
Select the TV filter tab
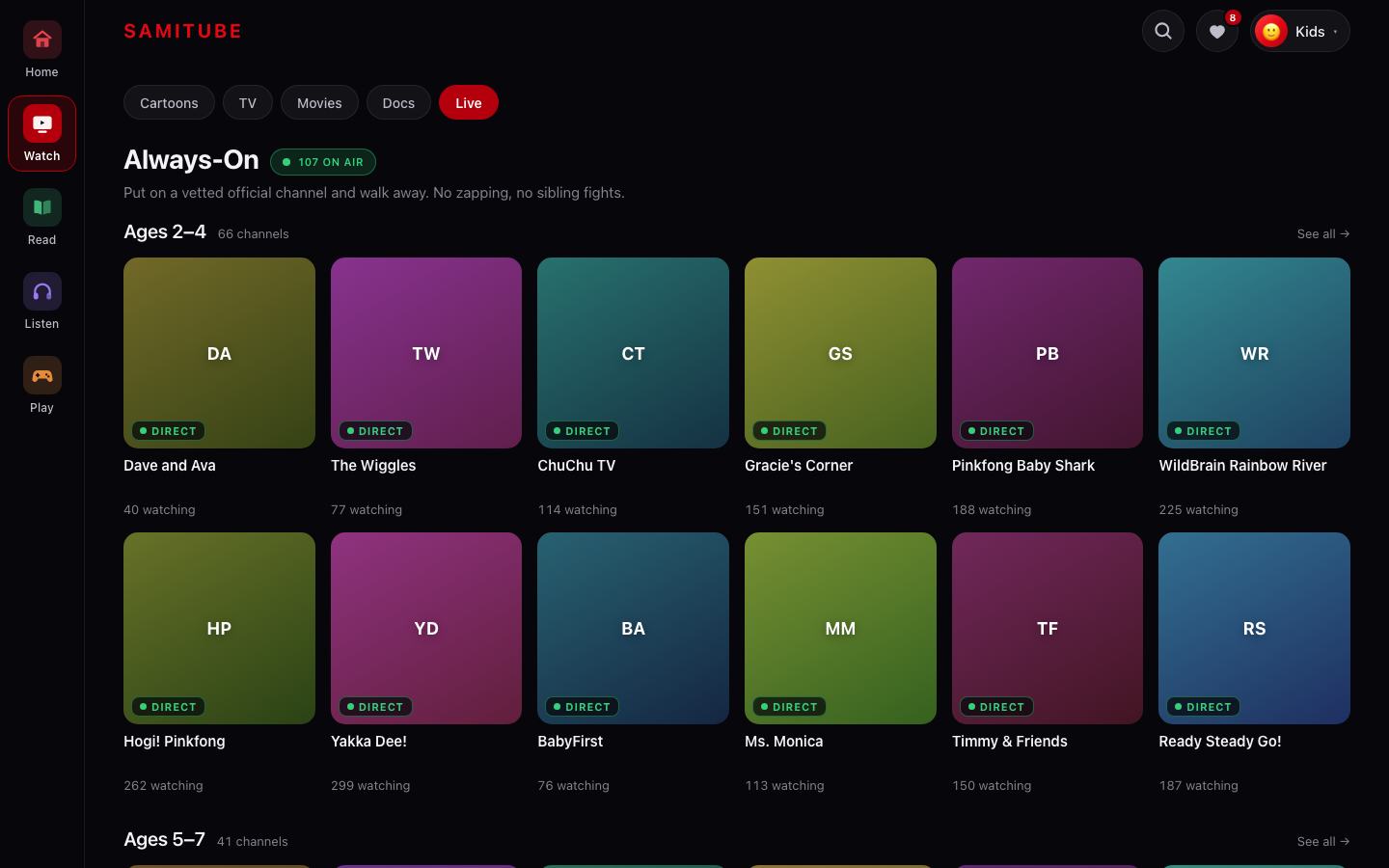click(x=248, y=103)
